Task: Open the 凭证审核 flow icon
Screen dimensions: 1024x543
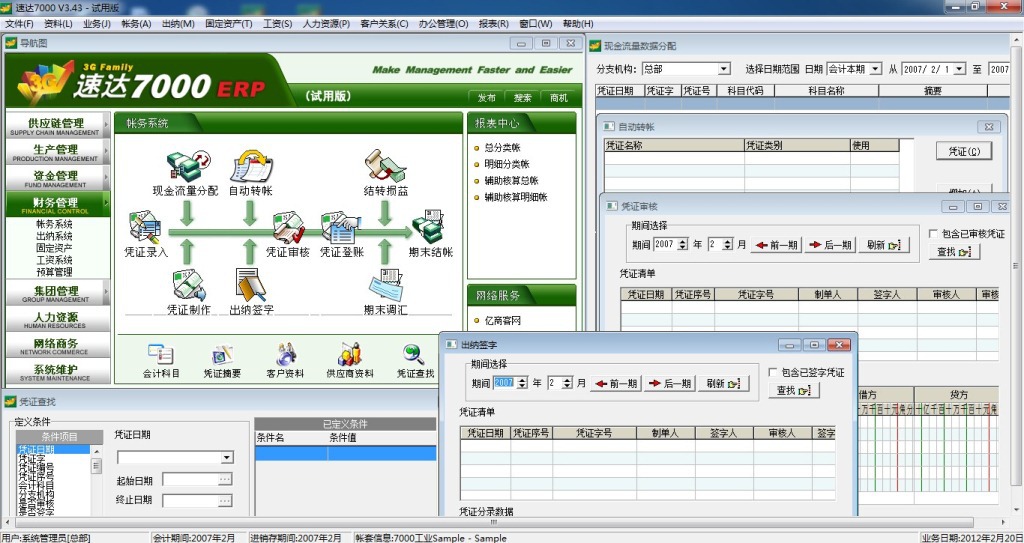Action: (x=288, y=227)
